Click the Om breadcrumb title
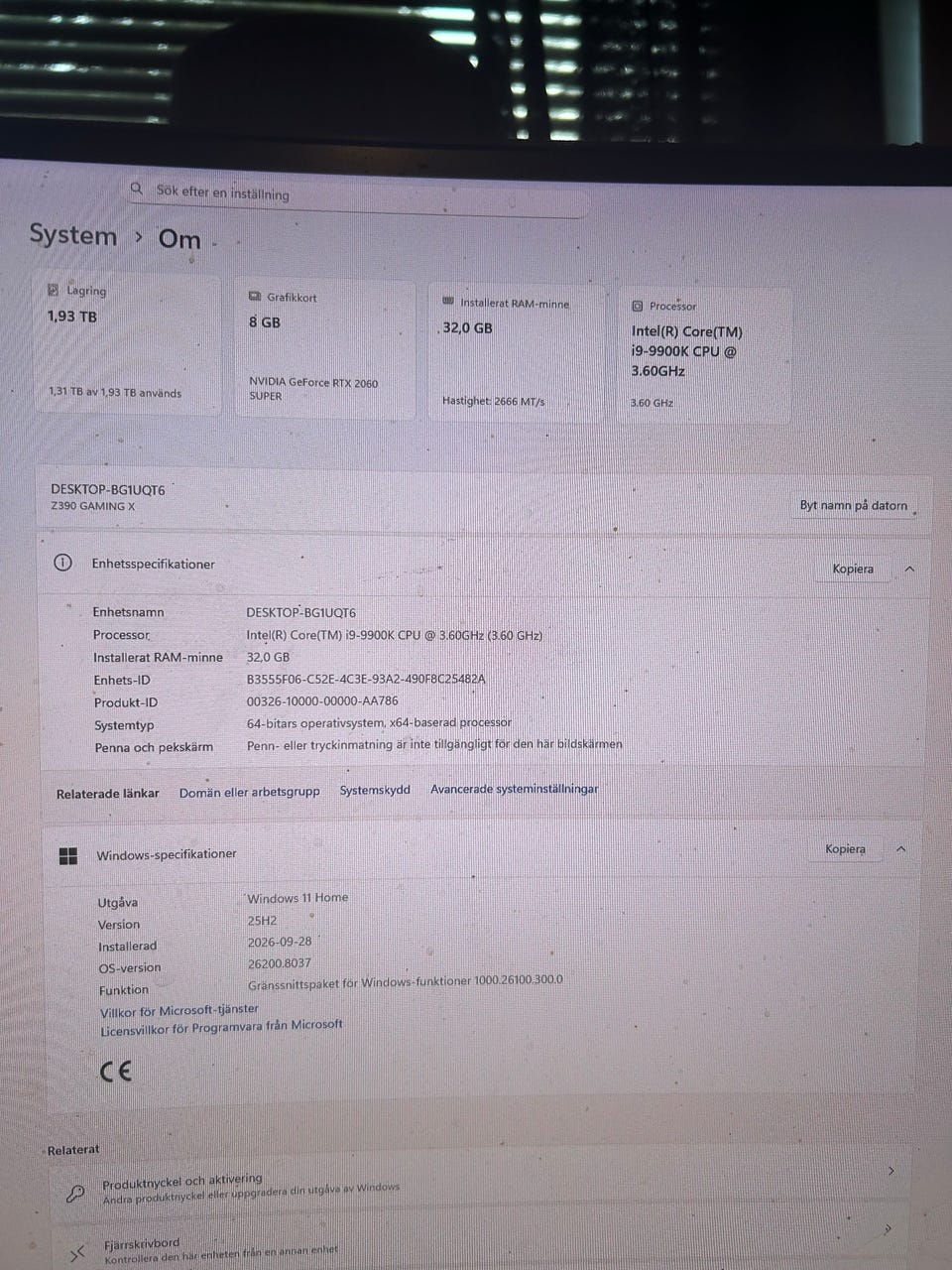 (x=179, y=238)
